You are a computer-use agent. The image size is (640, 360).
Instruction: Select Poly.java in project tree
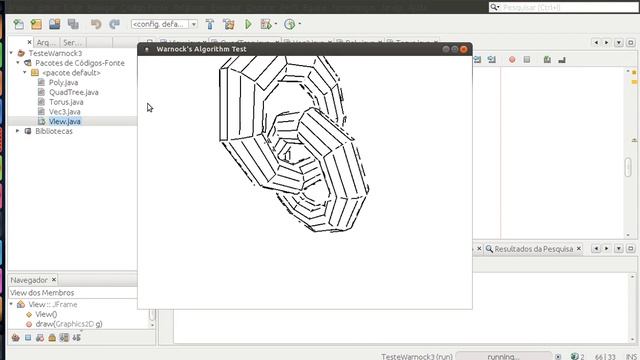(x=63, y=82)
